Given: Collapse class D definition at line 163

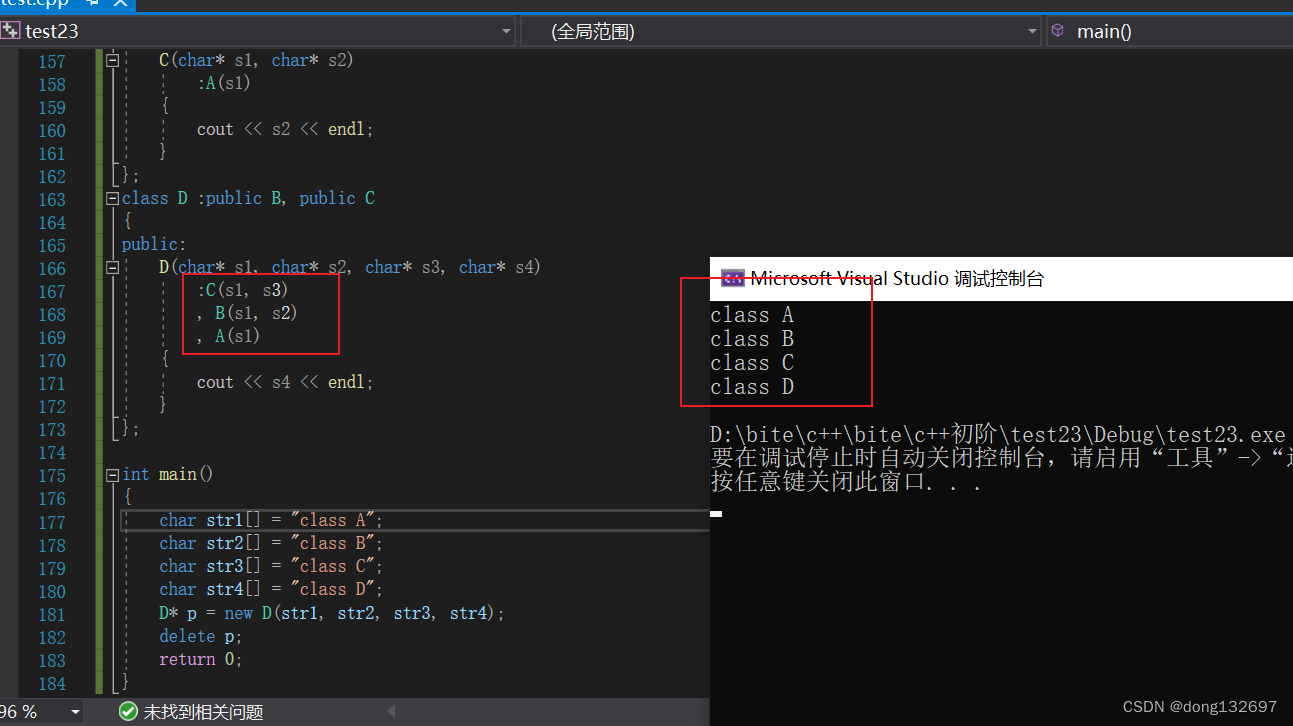Looking at the screenshot, I should click(x=112, y=199).
